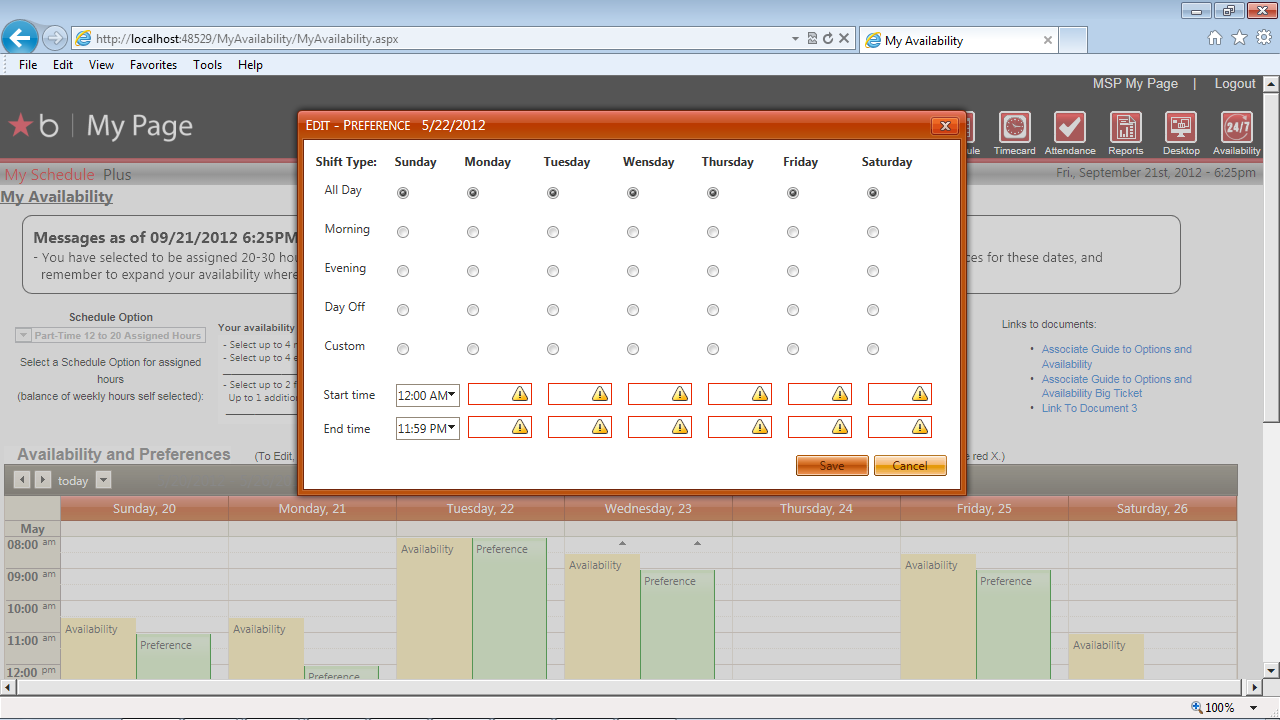Open the address bar URL history dropdown
This screenshot has width=1280, height=720.
pyautogui.click(x=796, y=39)
